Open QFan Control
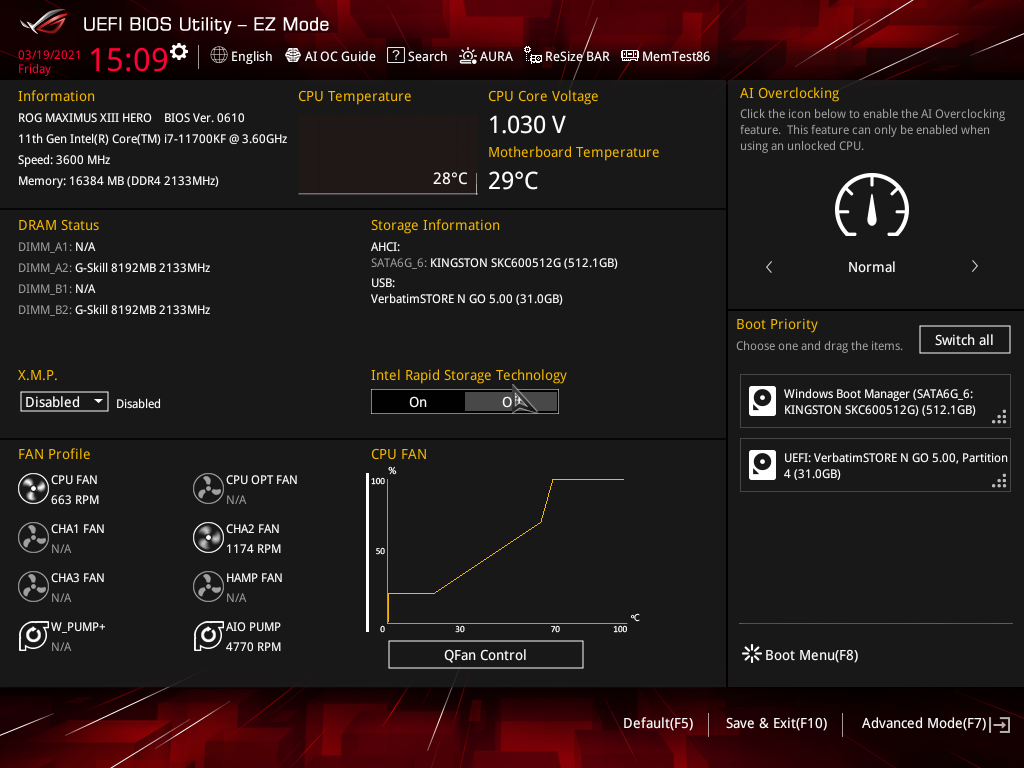Image resolution: width=1024 pixels, height=768 pixels. tap(485, 654)
